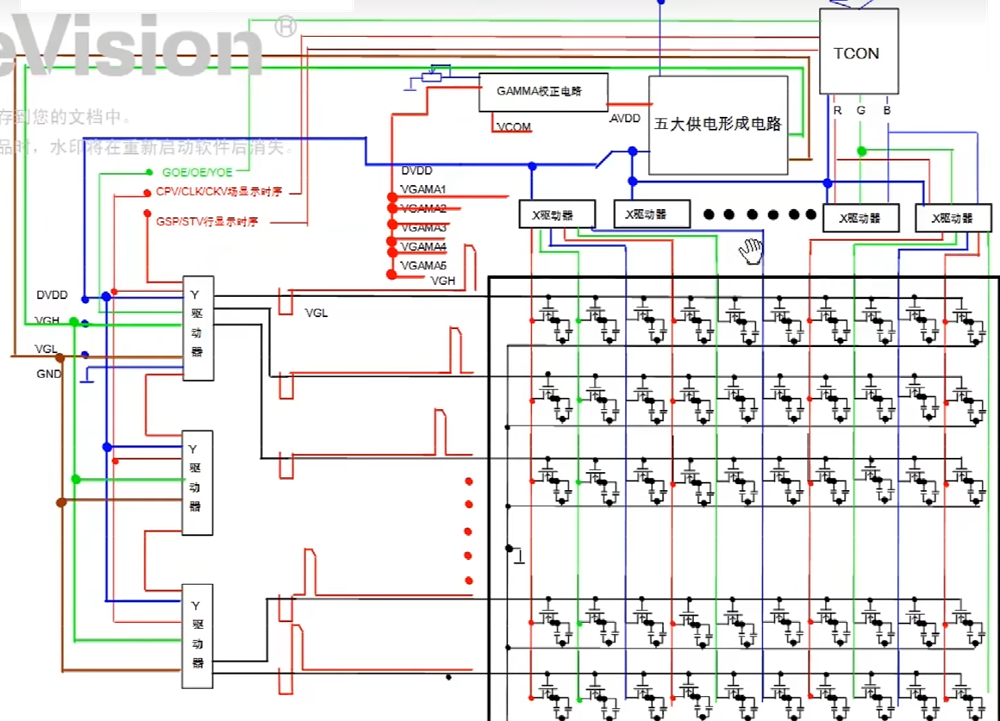Click the R label under TCON
1000x721 pixels.
(x=837, y=110)
